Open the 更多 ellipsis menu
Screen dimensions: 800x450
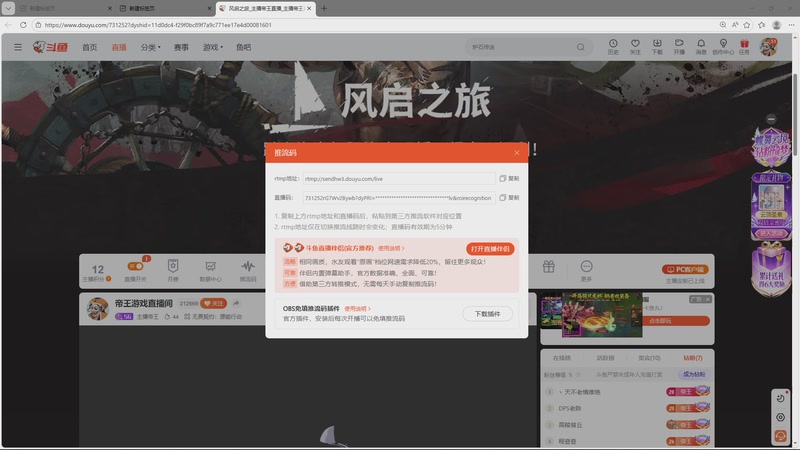[586, 271]
